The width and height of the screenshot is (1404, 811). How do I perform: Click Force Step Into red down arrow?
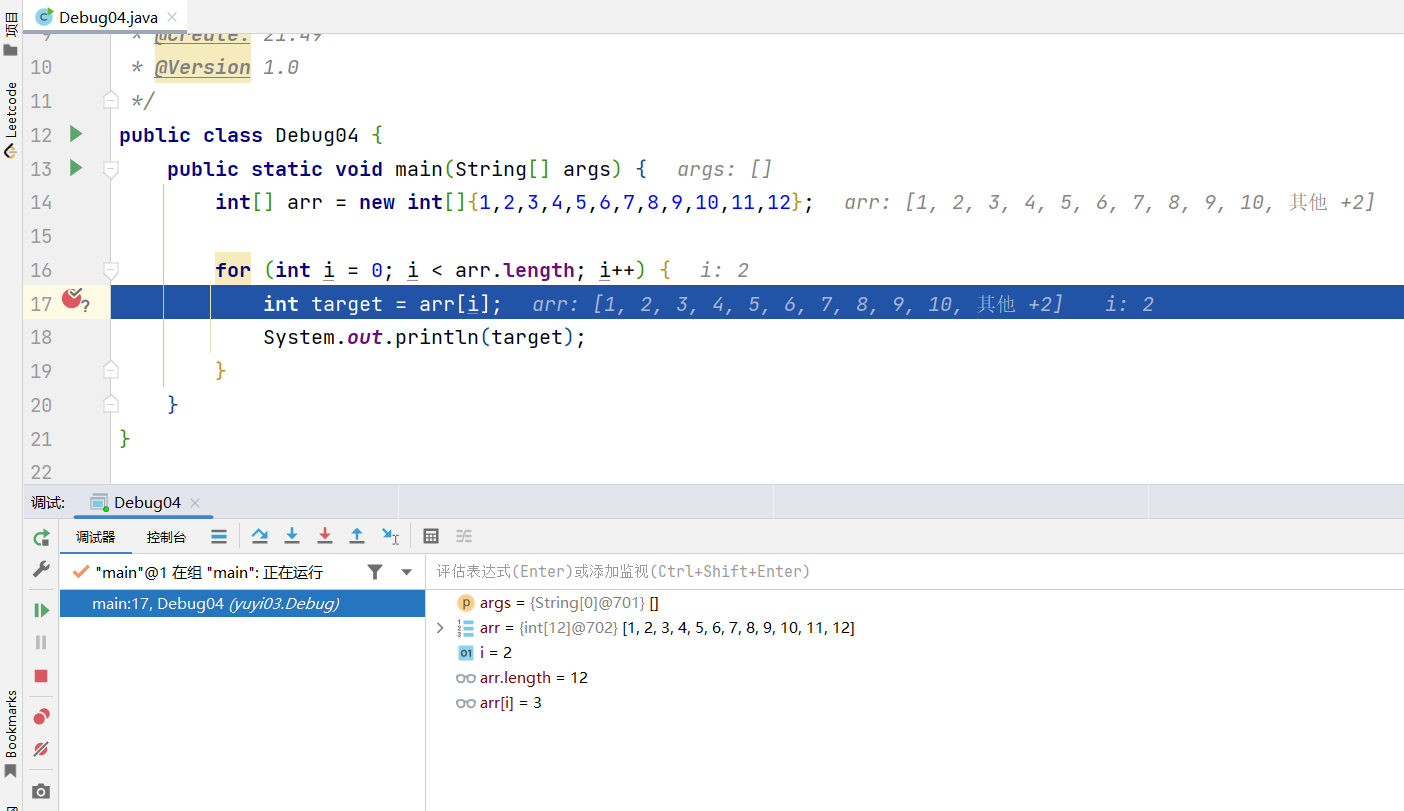click(x=325, y=536)
